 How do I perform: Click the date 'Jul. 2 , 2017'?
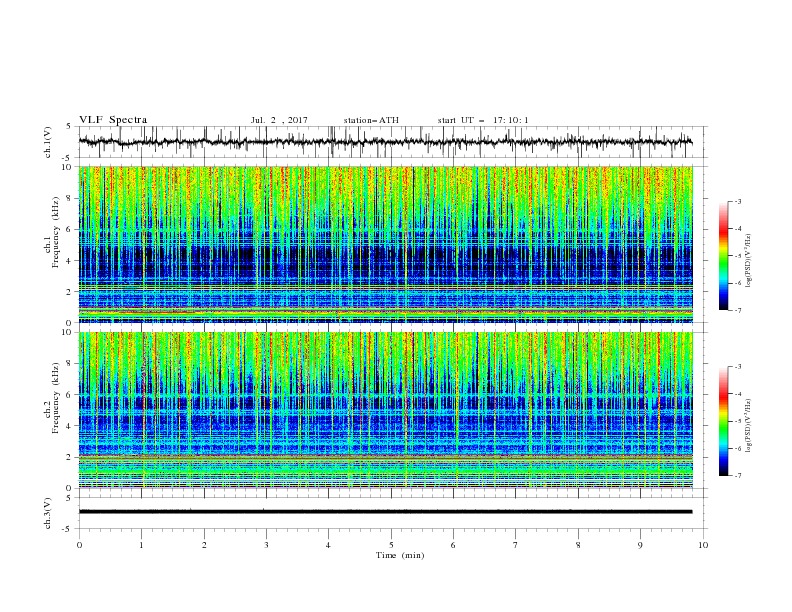pos(279,120)
